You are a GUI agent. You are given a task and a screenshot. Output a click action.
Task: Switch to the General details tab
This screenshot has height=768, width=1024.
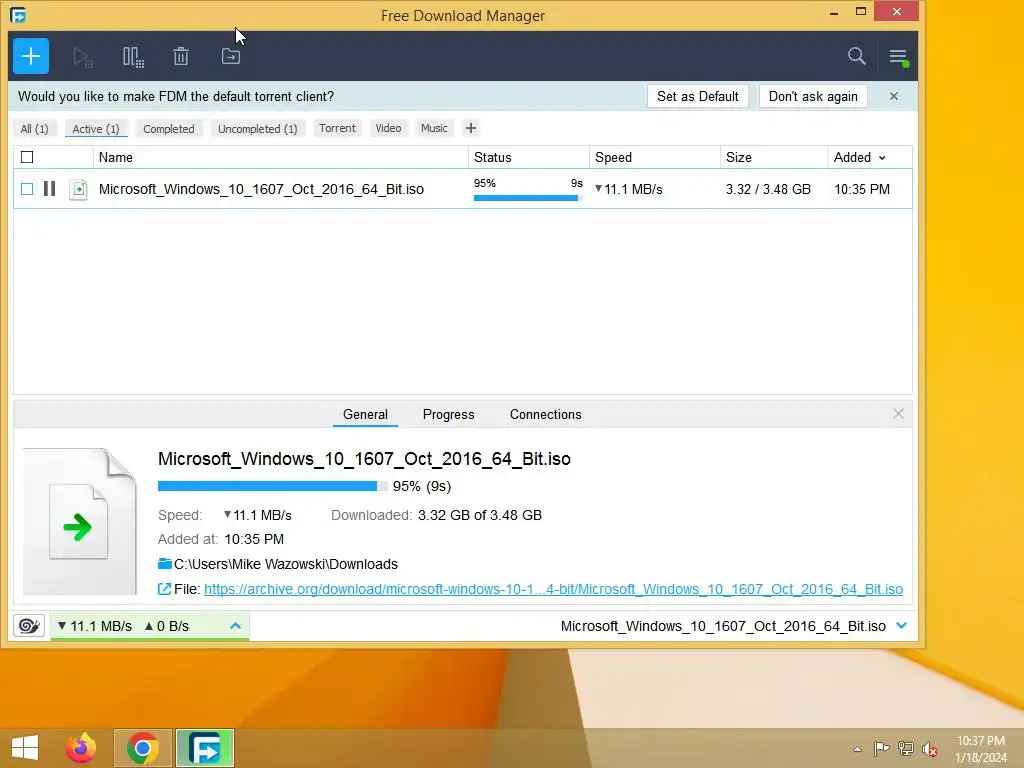click(365, 414)
